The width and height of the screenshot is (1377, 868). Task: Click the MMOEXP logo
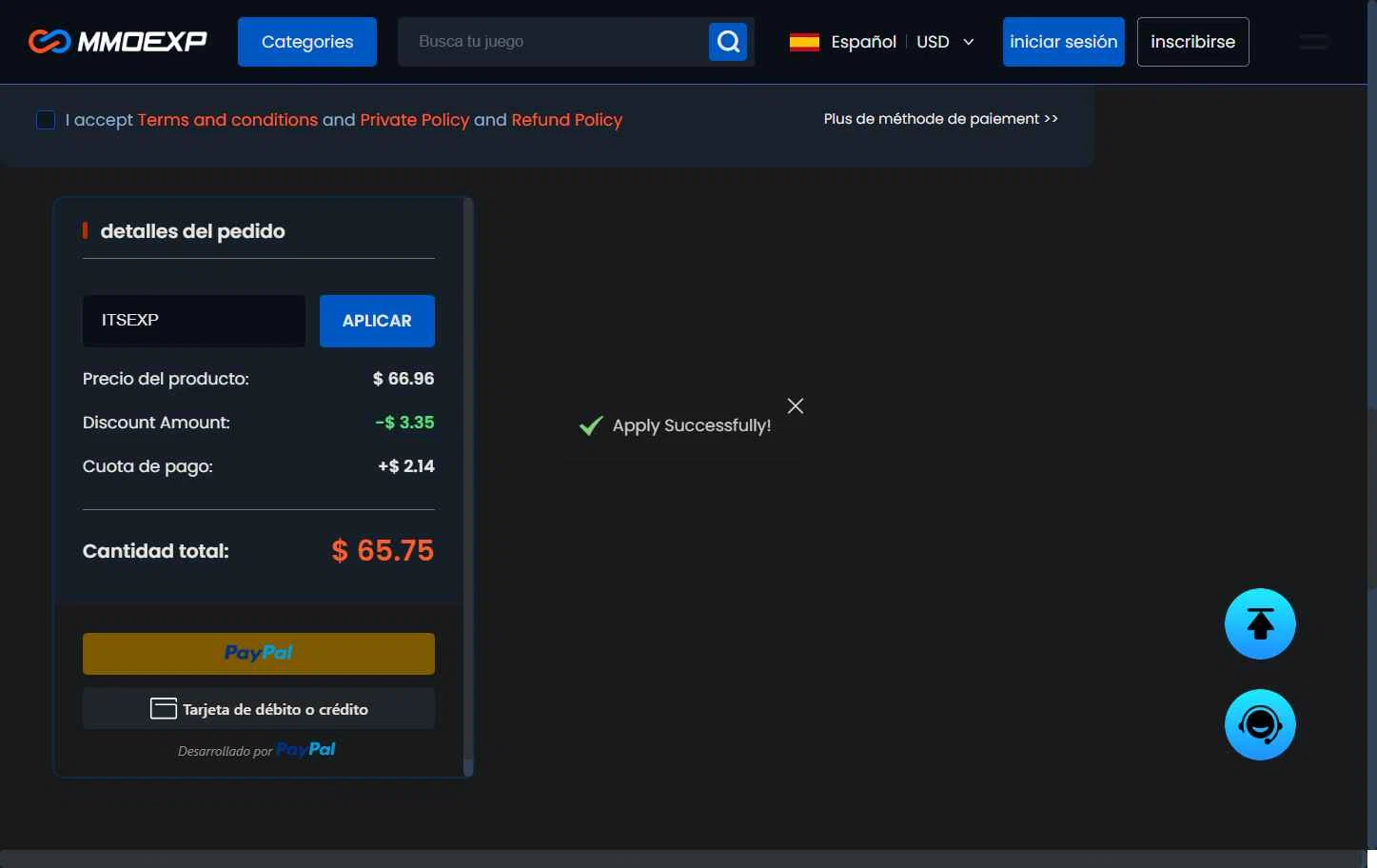click(118, 42)
